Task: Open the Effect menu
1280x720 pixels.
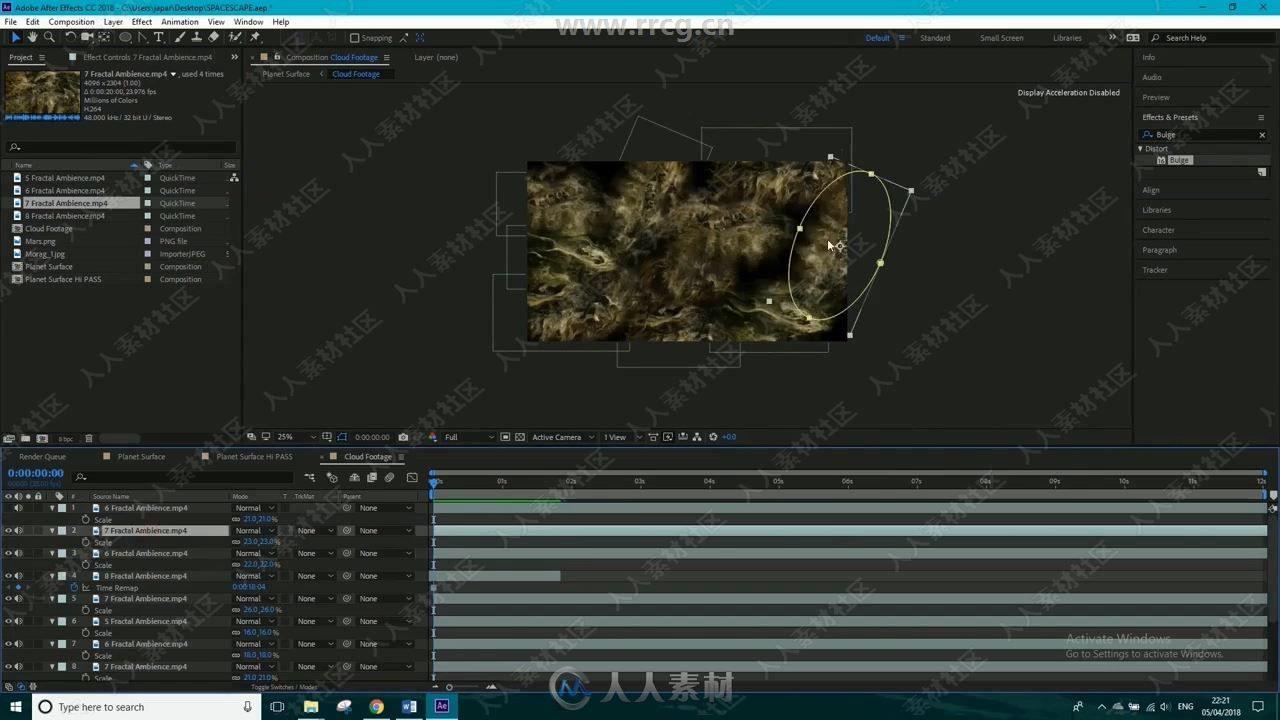Action: point(142,22)
